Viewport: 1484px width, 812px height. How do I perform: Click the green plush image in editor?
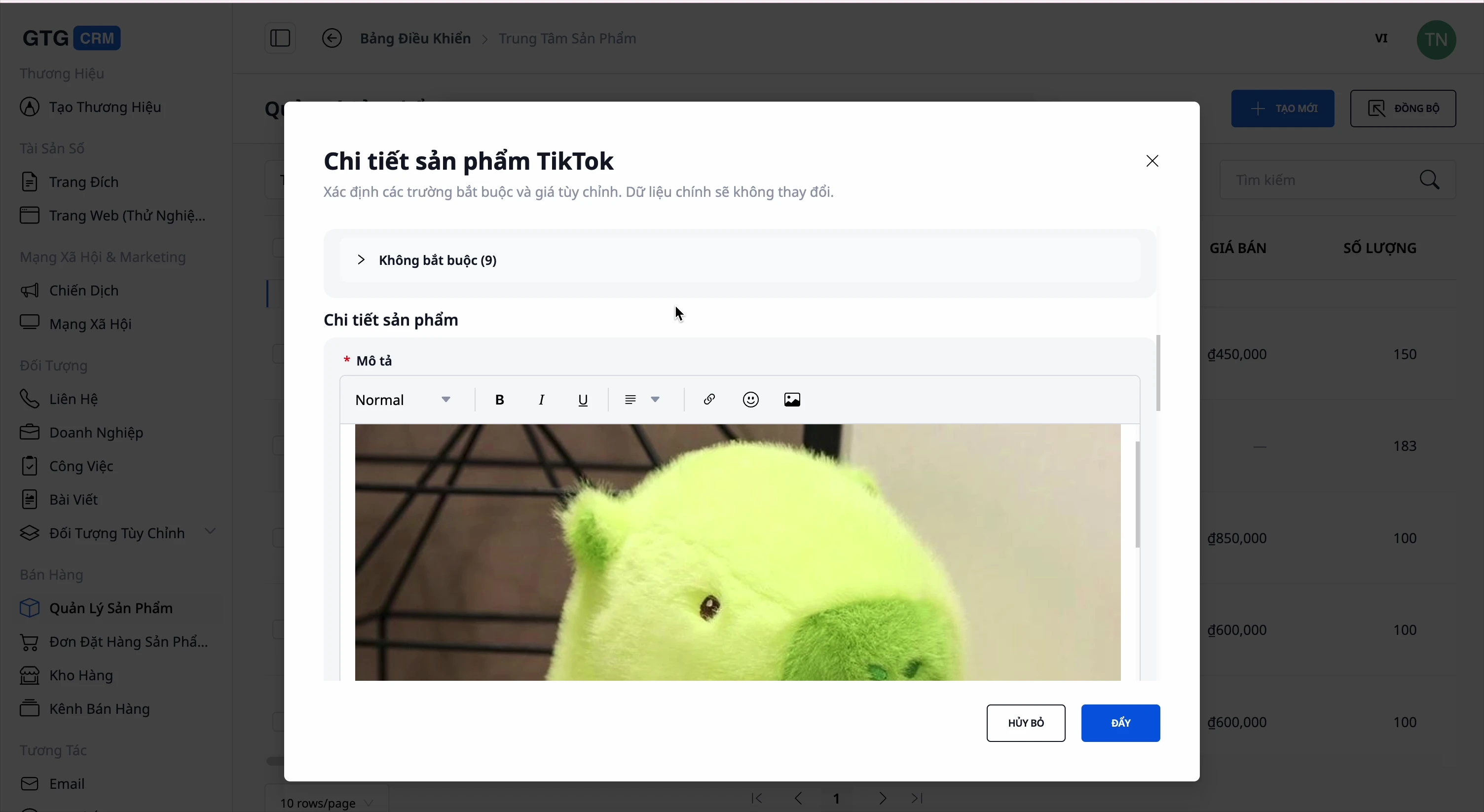738,553
